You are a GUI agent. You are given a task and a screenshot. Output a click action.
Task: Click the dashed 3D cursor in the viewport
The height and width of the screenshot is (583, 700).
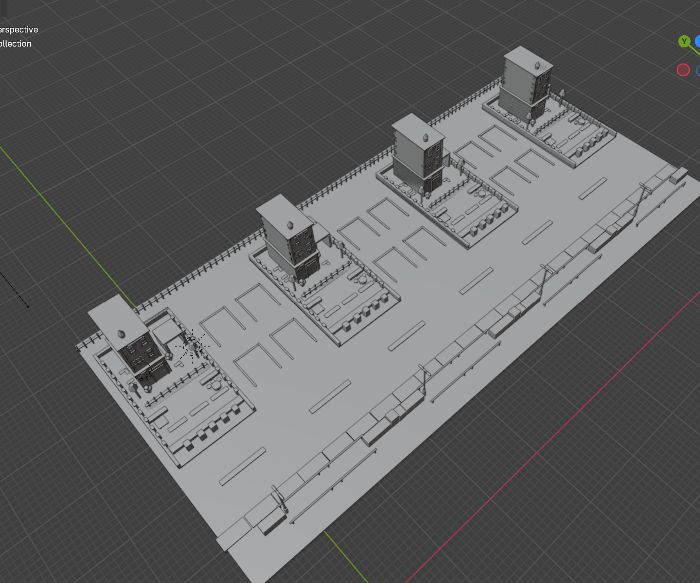coord(191,346)
